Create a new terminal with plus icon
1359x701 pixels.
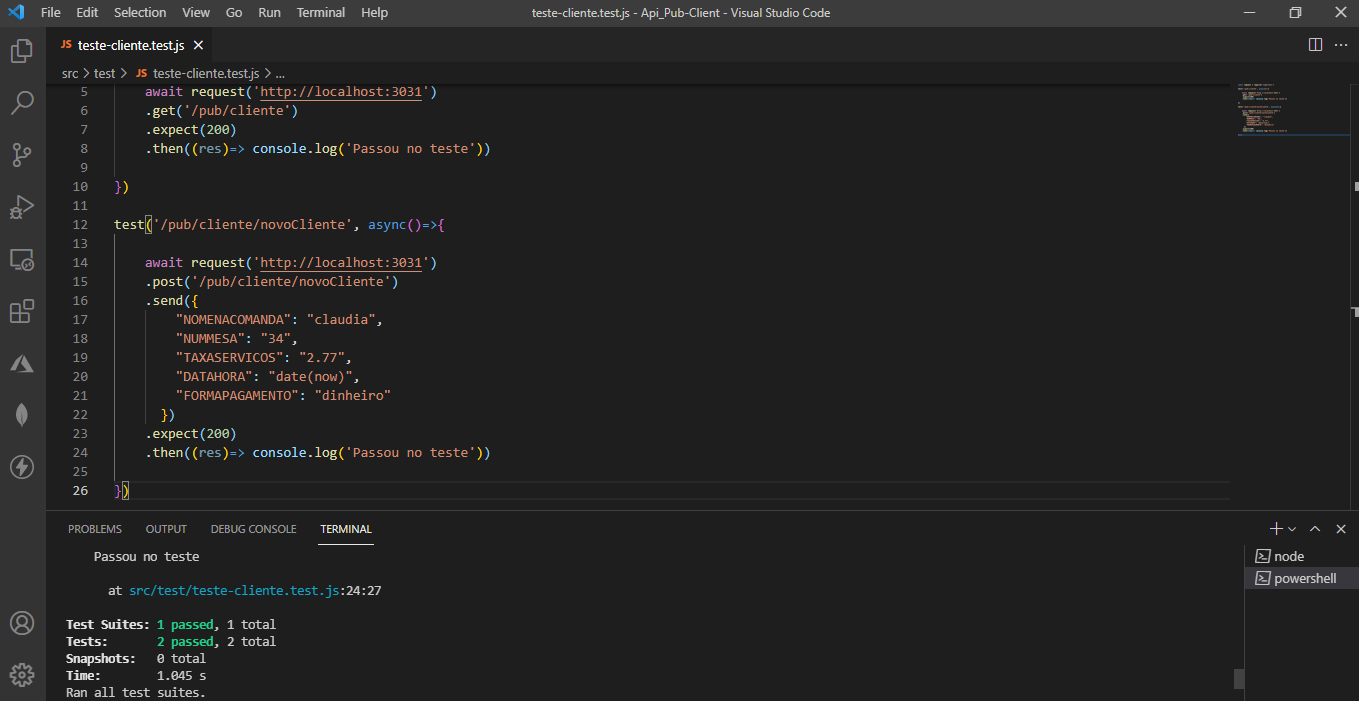[1274, 528]
